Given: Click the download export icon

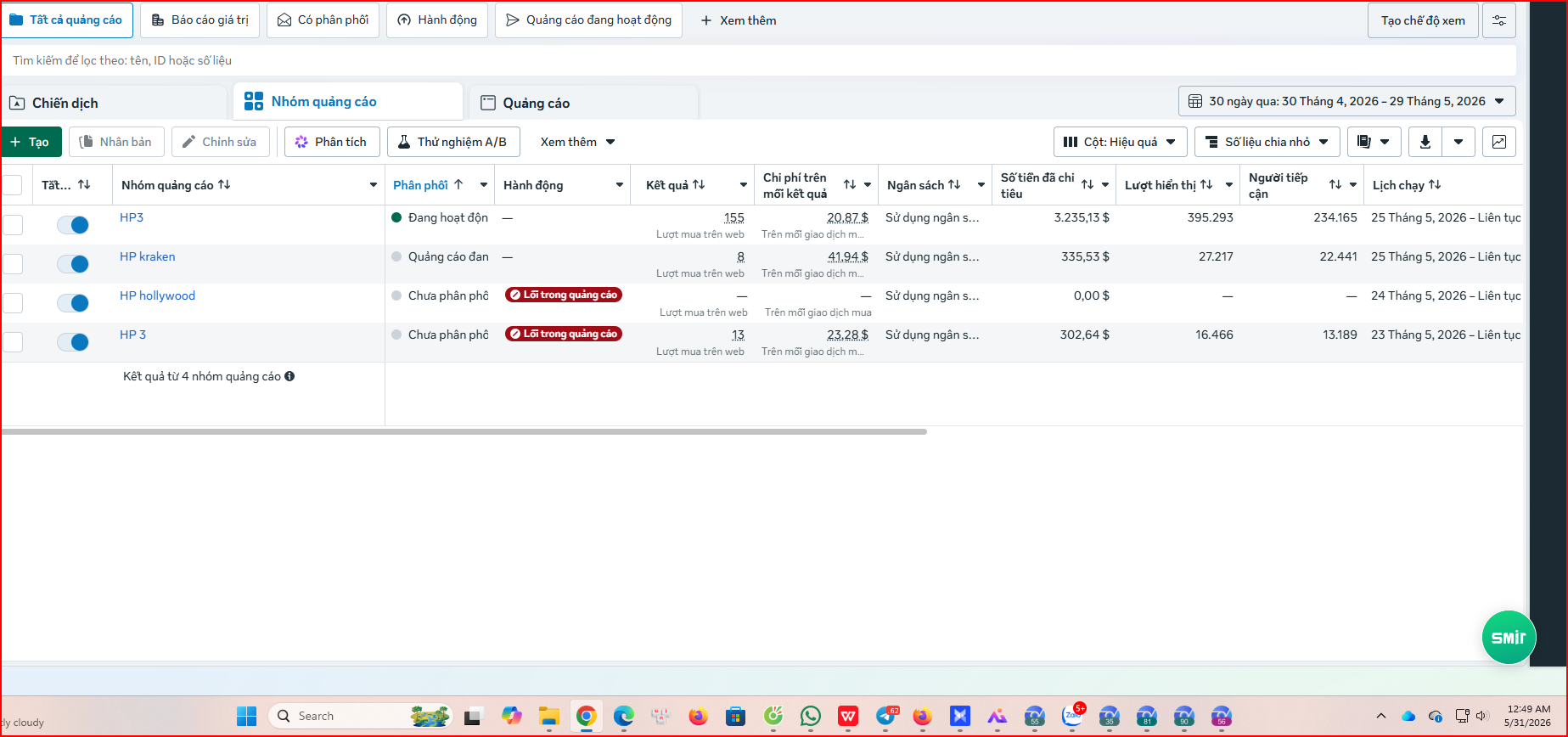Looking at the screenshot, I should pos(1425,142).
